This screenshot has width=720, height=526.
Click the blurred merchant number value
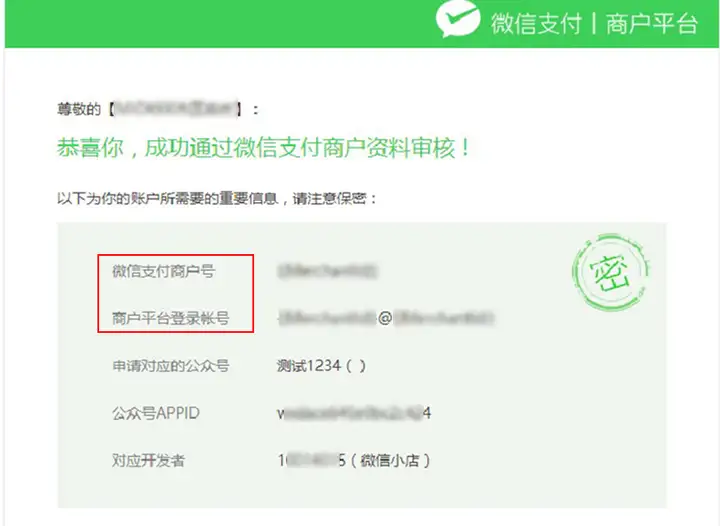tap(327, 271)
